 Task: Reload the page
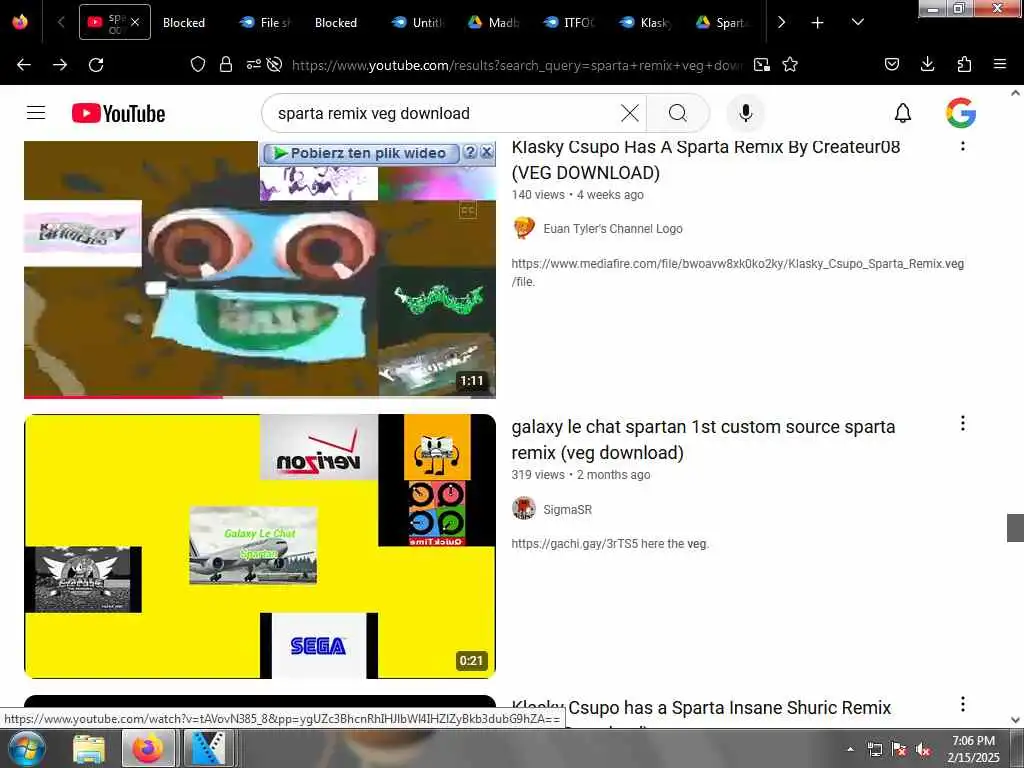click(x=96, y=64)
